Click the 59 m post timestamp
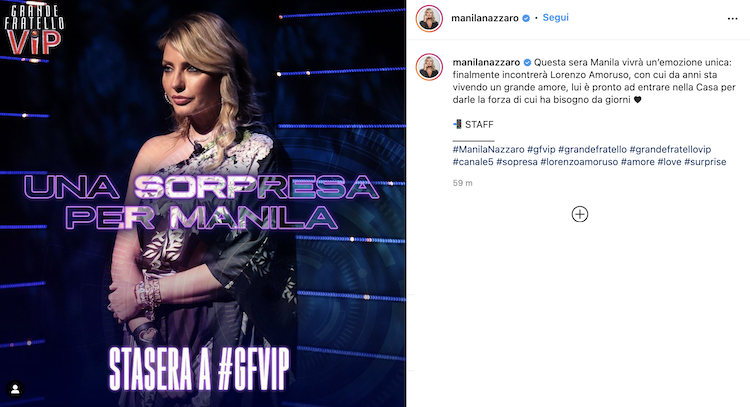The height and width of the screenshot is (407, 750). click(x=463, y=183)
